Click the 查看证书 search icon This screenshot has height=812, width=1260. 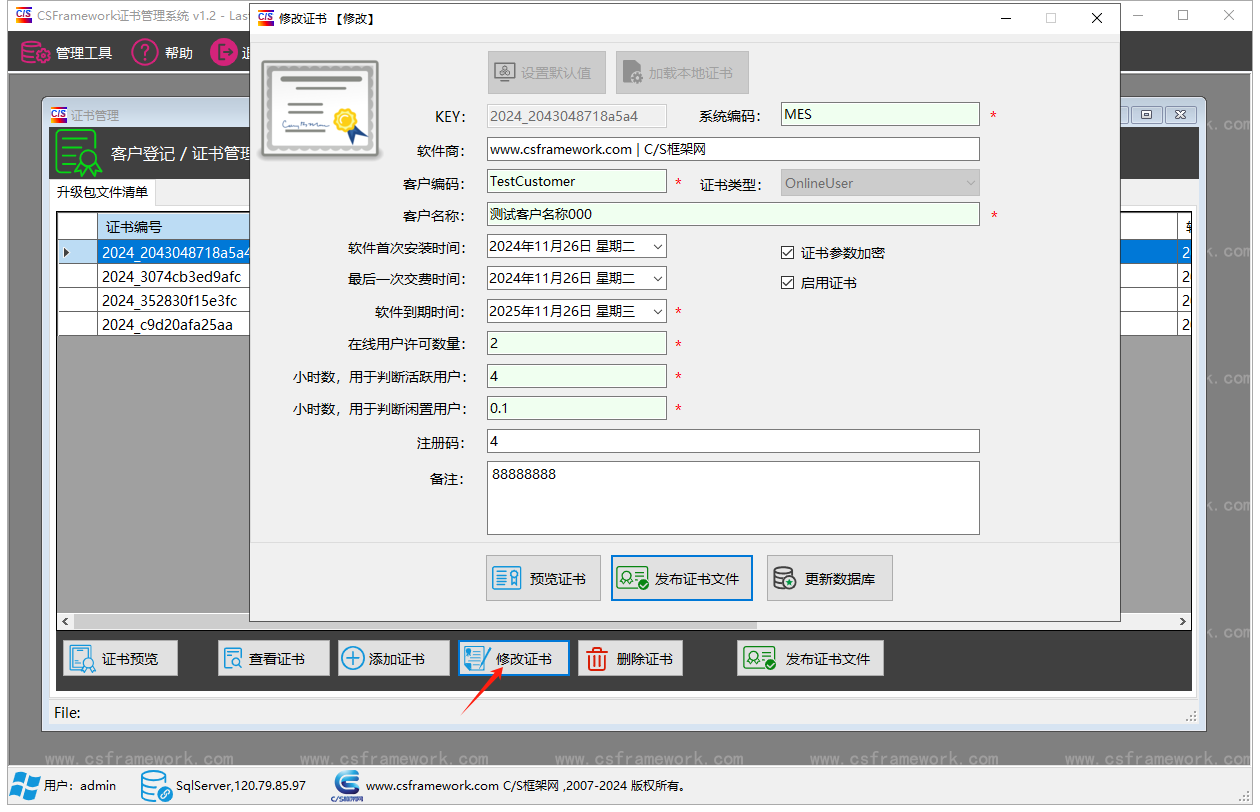point(234,658)
